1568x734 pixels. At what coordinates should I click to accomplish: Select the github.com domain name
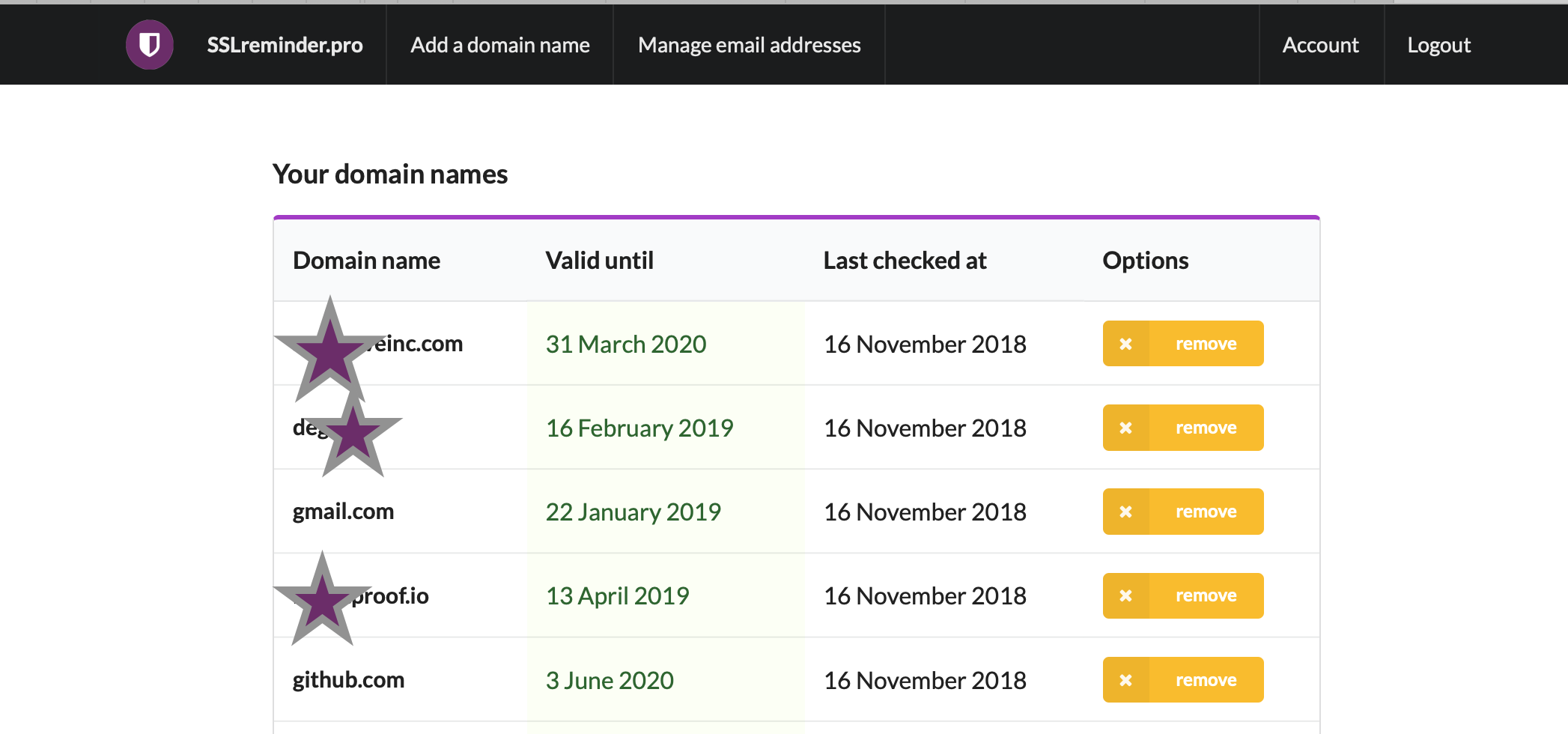pos(348,680)
